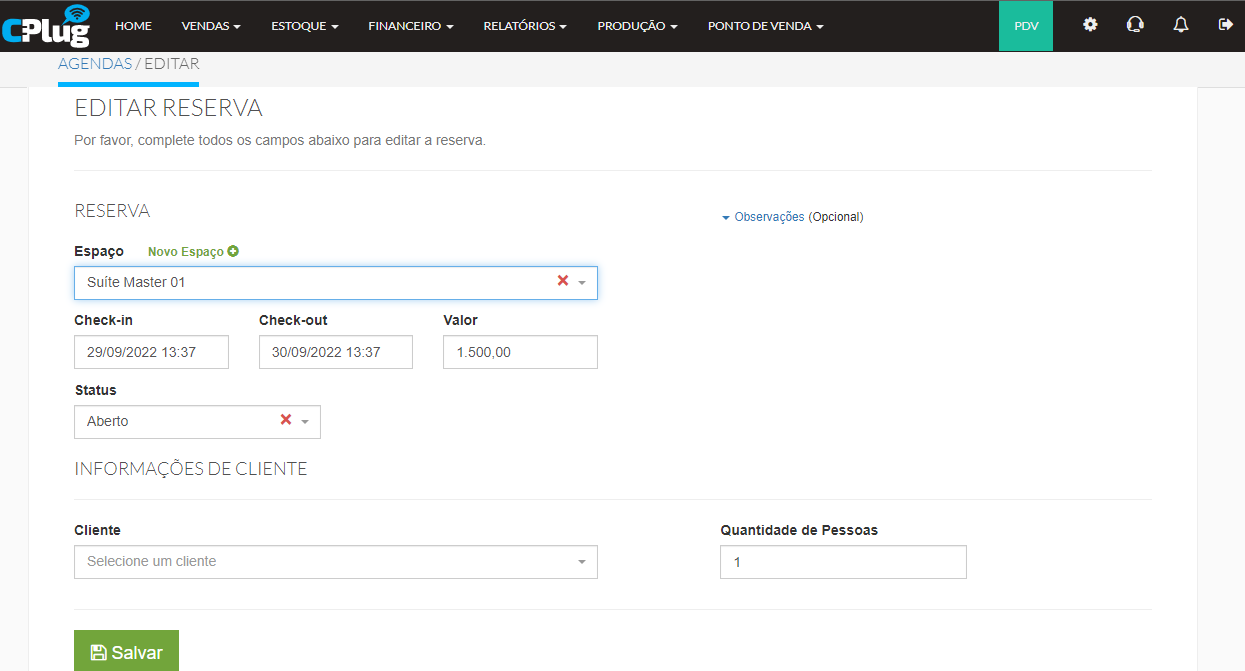Open the notifications bell icon
This screenshot has width=1245, height=671.
(x=1181, y=25)
